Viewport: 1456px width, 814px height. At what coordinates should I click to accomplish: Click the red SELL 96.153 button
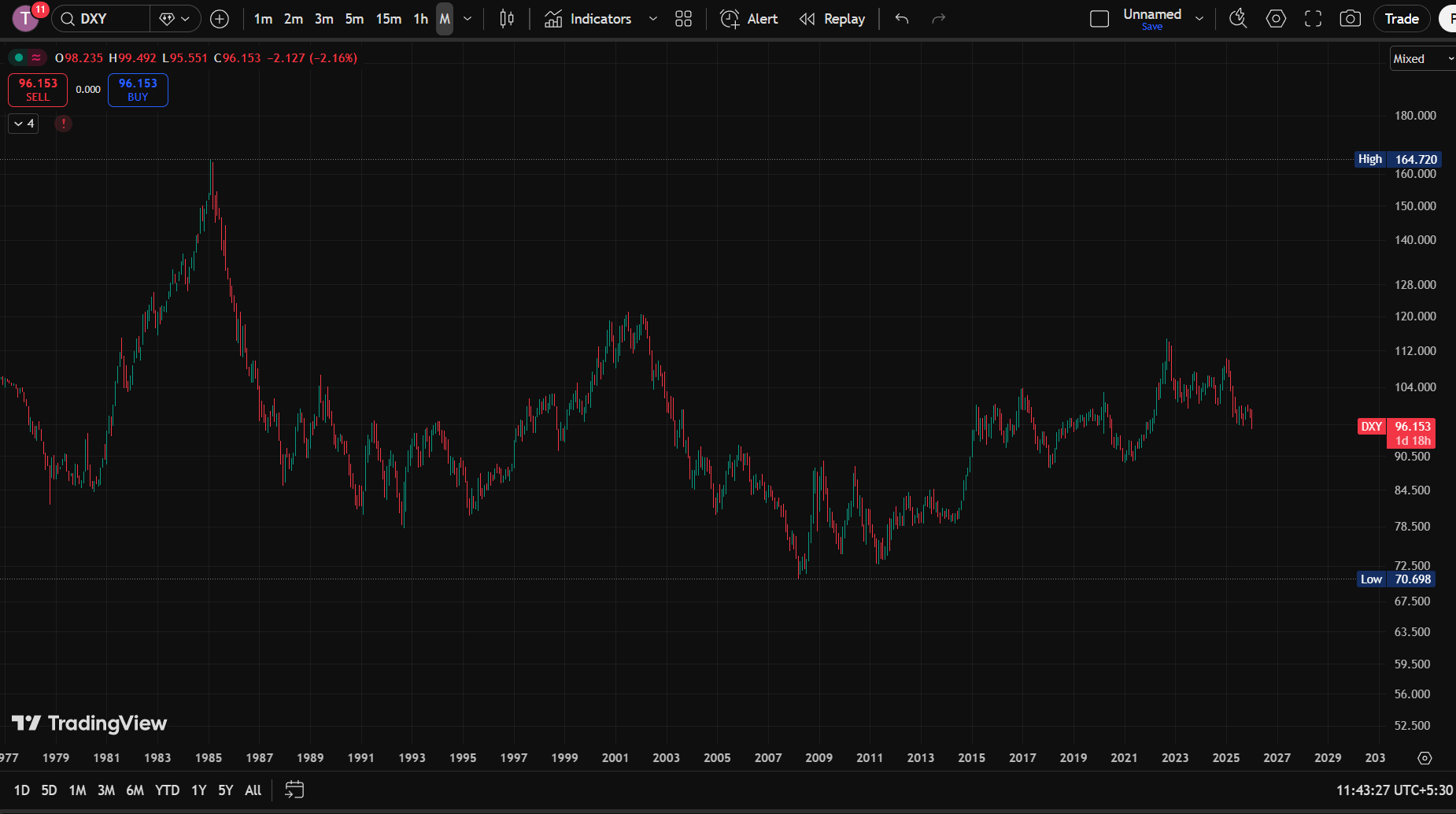38,90
